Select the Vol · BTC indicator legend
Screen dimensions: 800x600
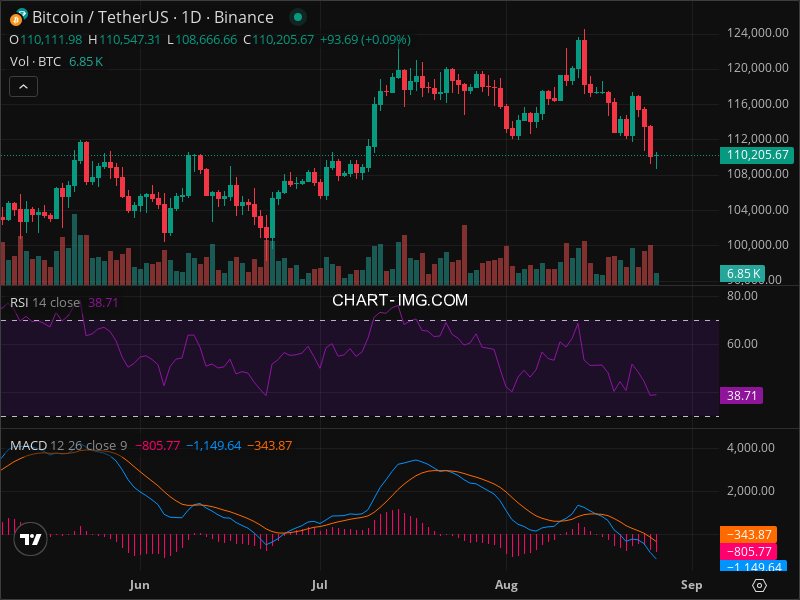35,61
